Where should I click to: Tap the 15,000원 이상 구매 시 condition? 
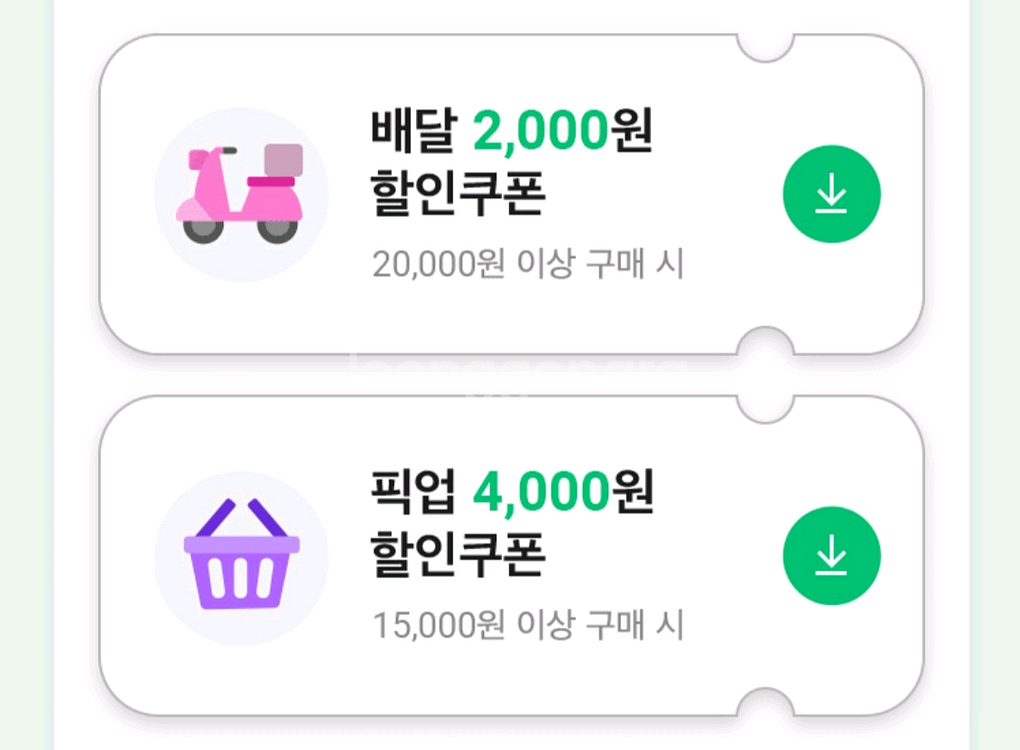click(527, 625)
